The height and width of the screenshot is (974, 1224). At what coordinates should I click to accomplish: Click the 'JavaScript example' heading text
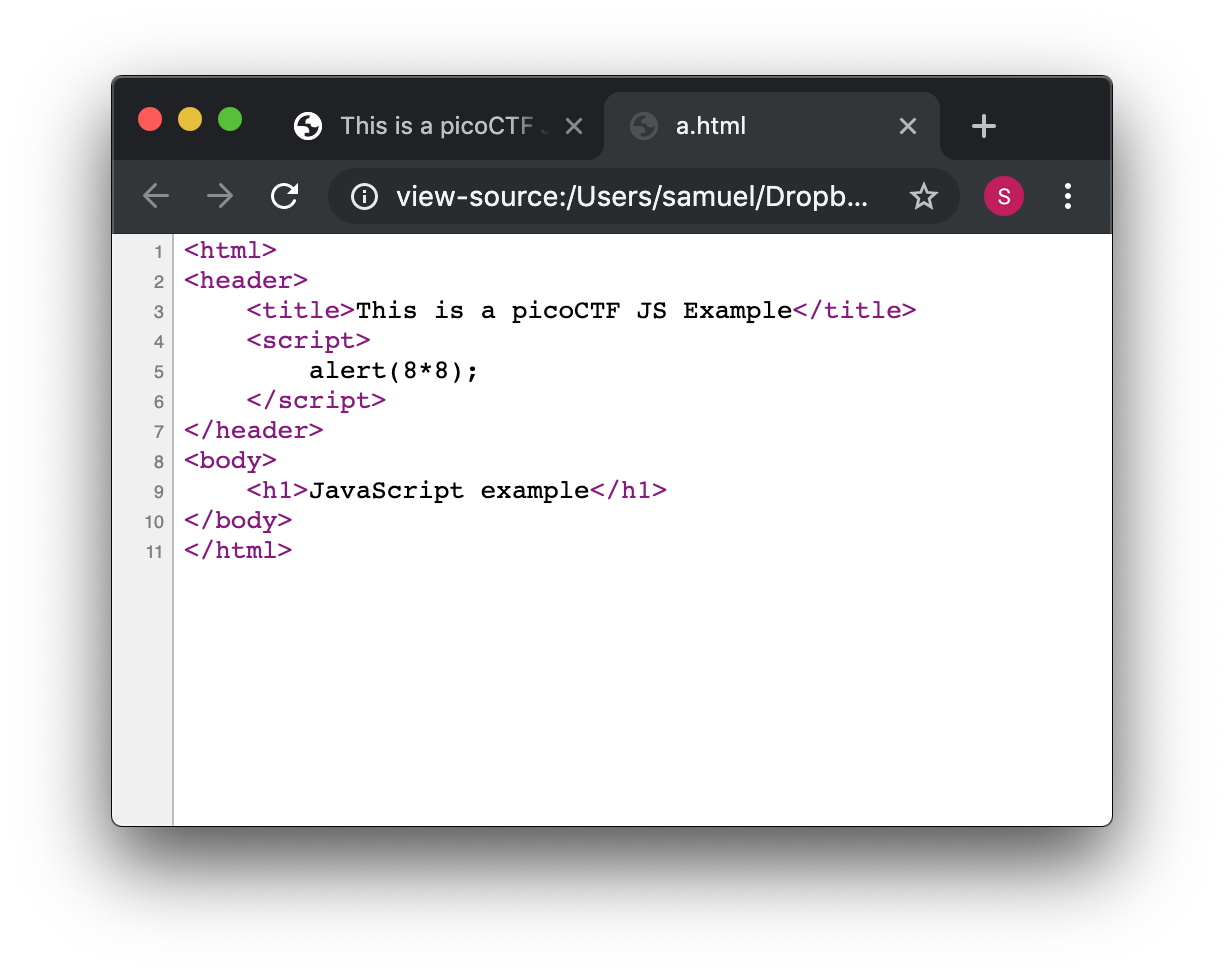(449, 491)
